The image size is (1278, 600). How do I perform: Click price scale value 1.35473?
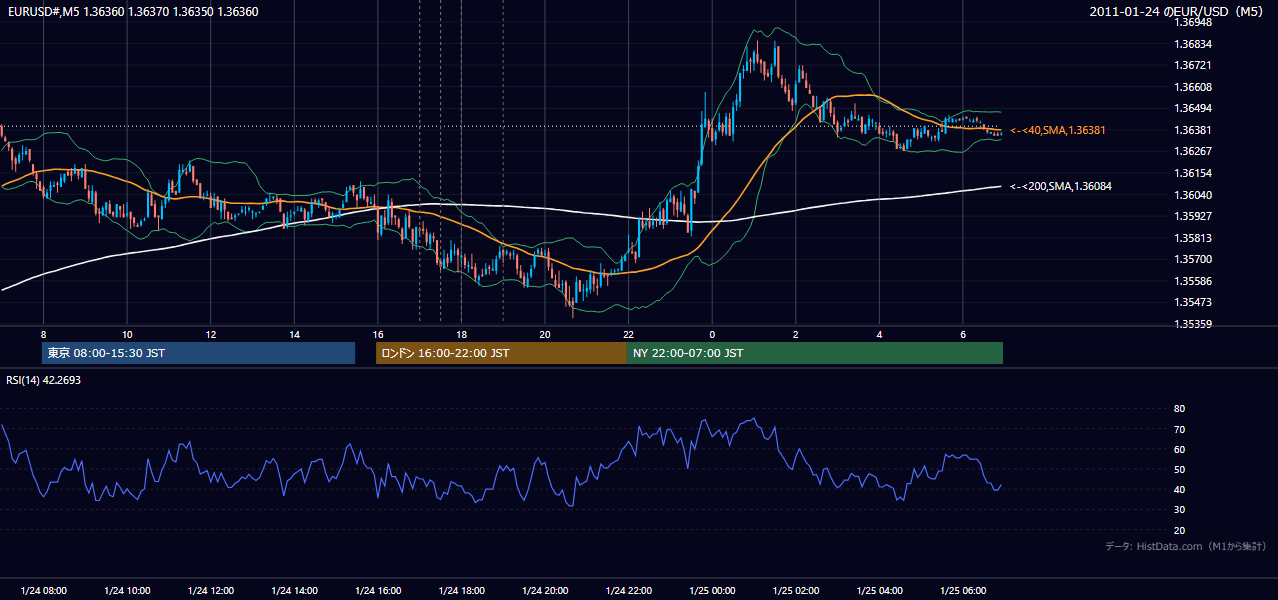pyautogui.click(x=1193, y=302)
